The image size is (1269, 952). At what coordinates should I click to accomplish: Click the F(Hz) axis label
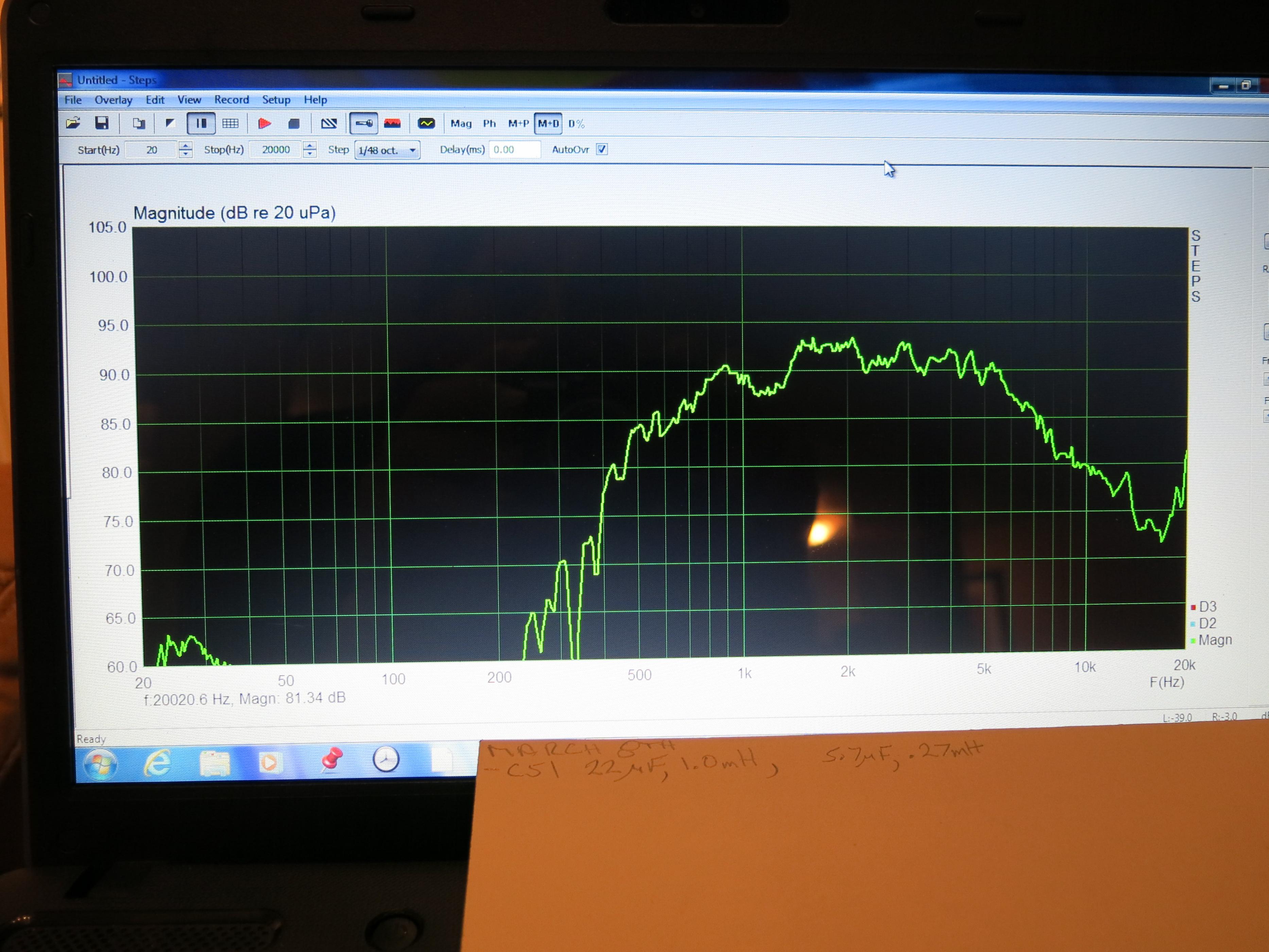(1166, 682)
